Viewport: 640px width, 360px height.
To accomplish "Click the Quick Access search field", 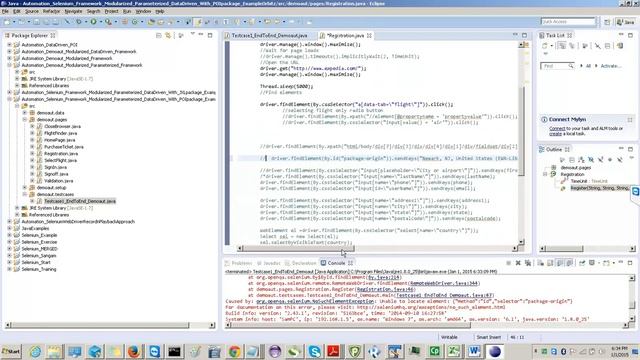I will pyautogui.click(x=568, y=22).
